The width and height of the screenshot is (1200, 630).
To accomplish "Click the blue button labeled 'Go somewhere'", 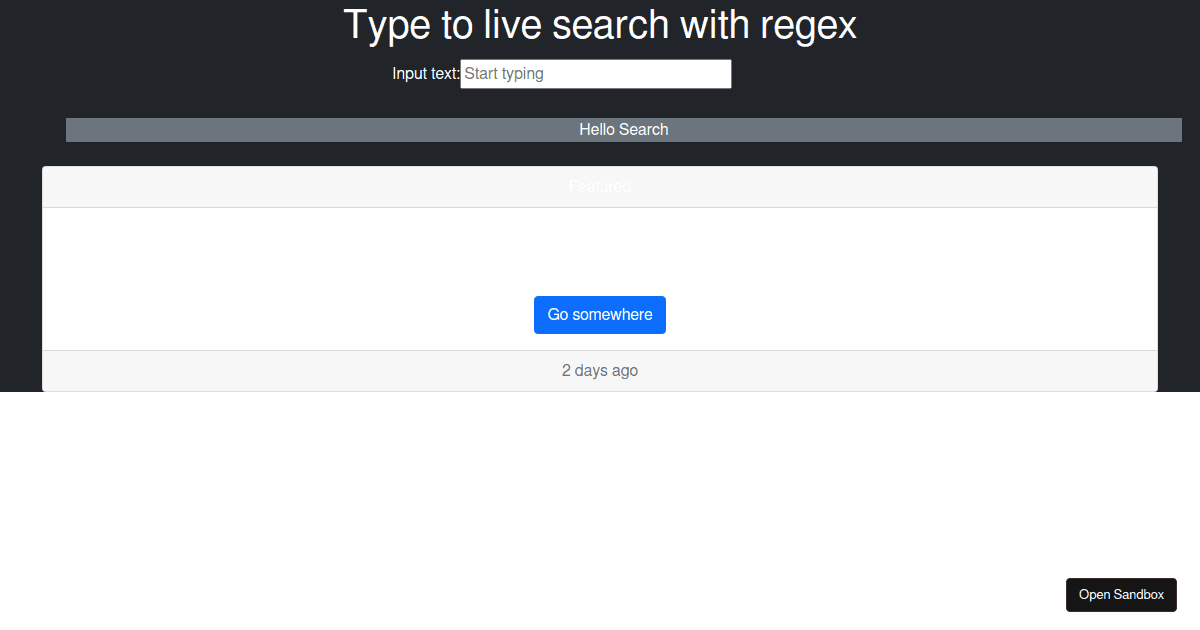I will pyautogui.click(x=599, y=314).
